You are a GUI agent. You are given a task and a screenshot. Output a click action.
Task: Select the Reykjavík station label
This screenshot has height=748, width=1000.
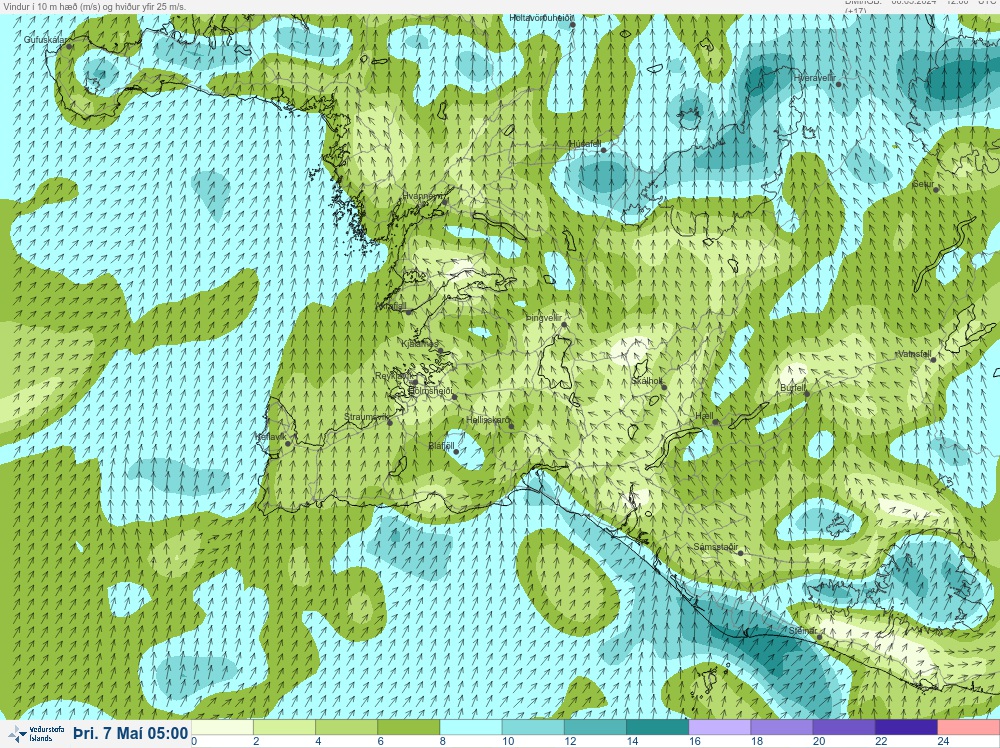(x=394, y=376)
